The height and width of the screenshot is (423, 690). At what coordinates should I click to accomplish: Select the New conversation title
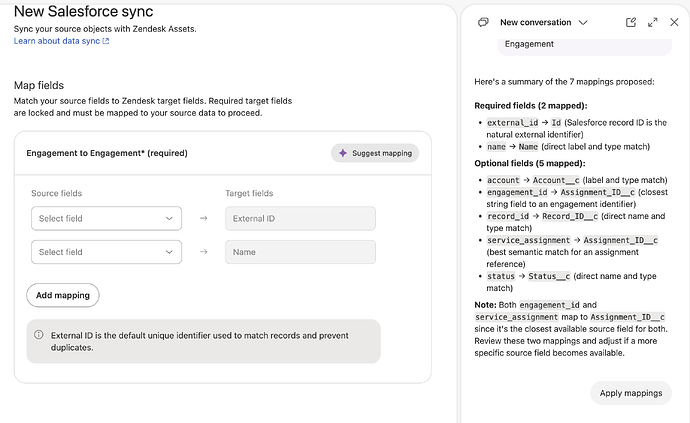coord(536,22)
